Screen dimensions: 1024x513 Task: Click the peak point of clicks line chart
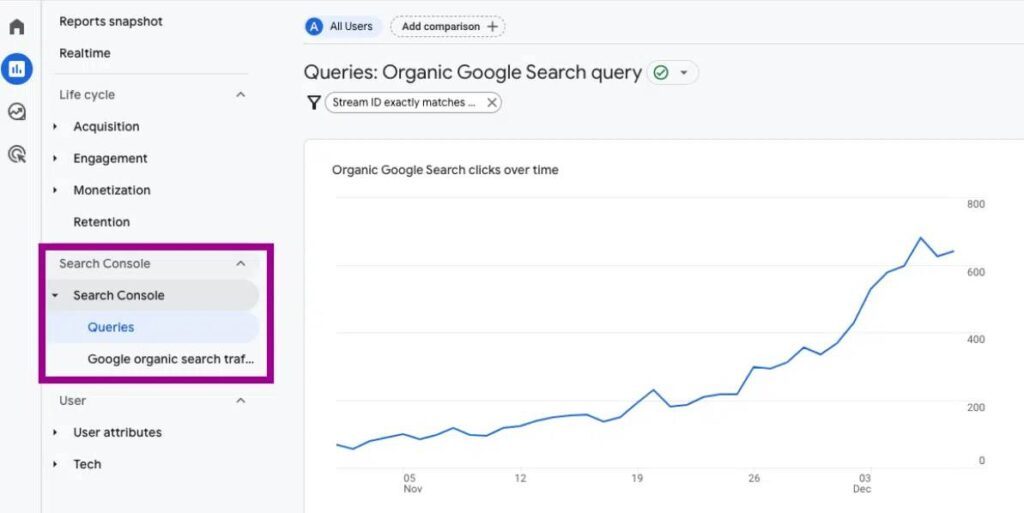(x=920, y=238)
